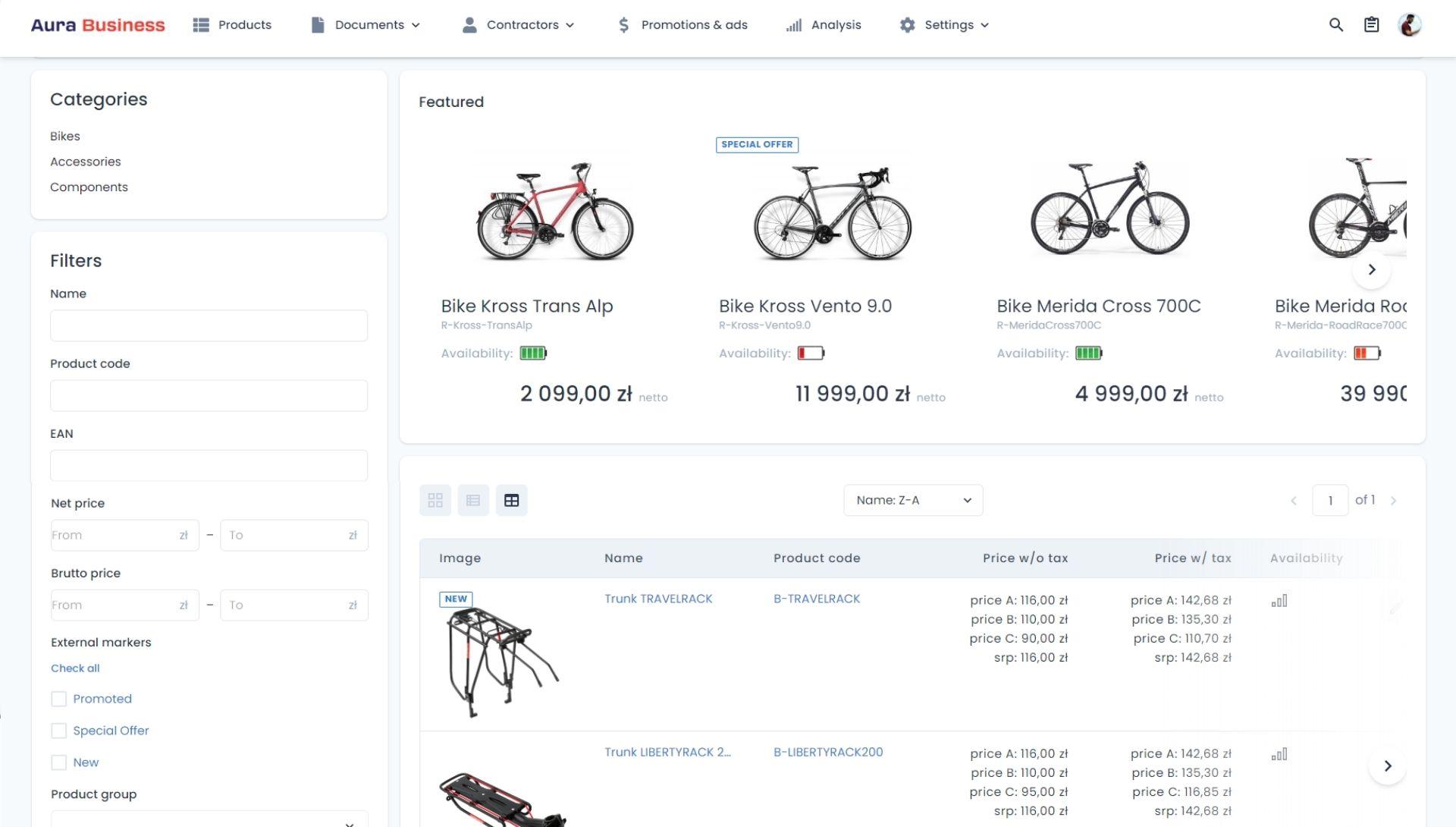Go to the next page arrow
This screenshot has width=1456, height=827.
pos(1393,501)
